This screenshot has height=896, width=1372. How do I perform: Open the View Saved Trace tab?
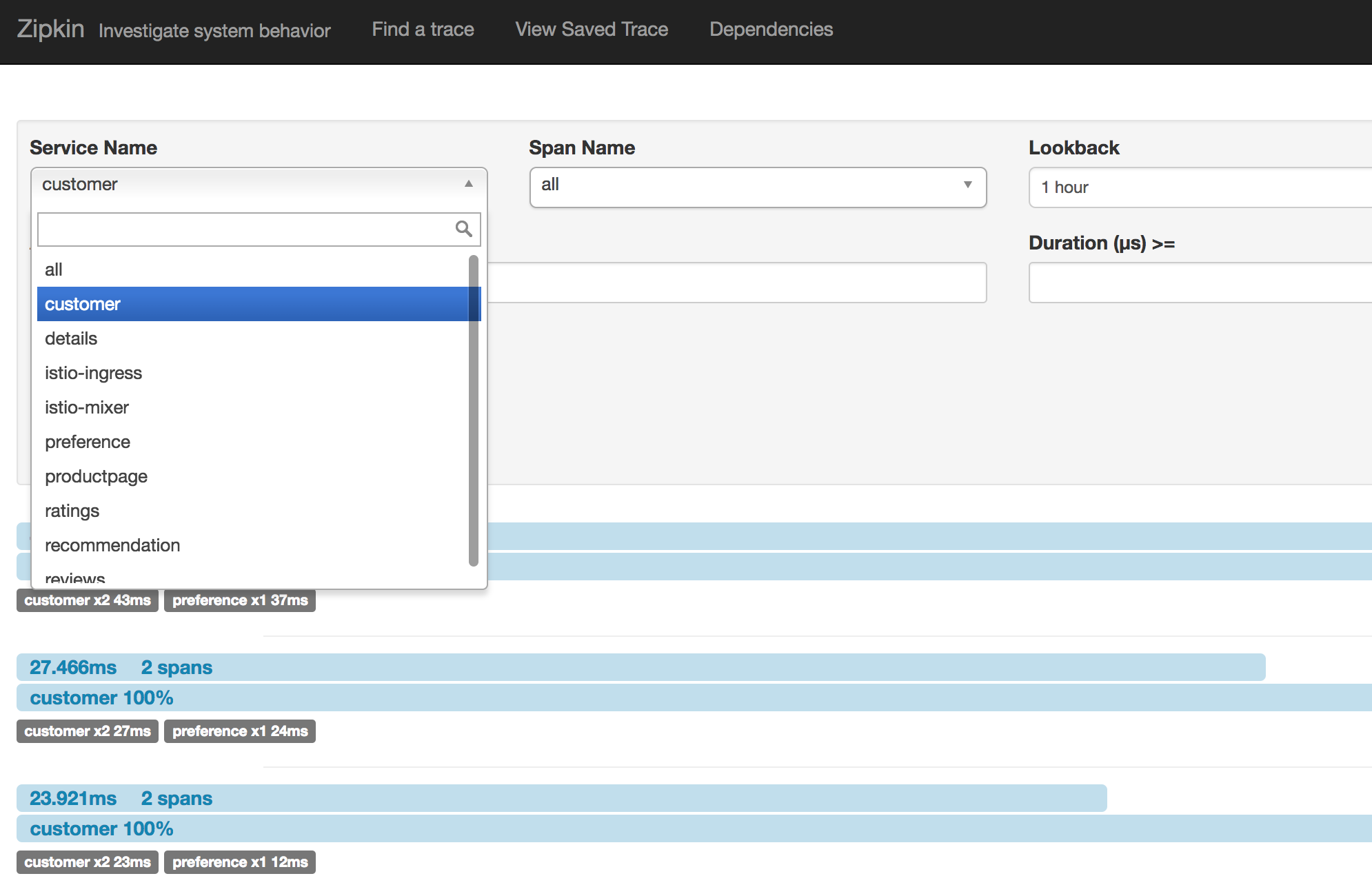pos(592,29)
